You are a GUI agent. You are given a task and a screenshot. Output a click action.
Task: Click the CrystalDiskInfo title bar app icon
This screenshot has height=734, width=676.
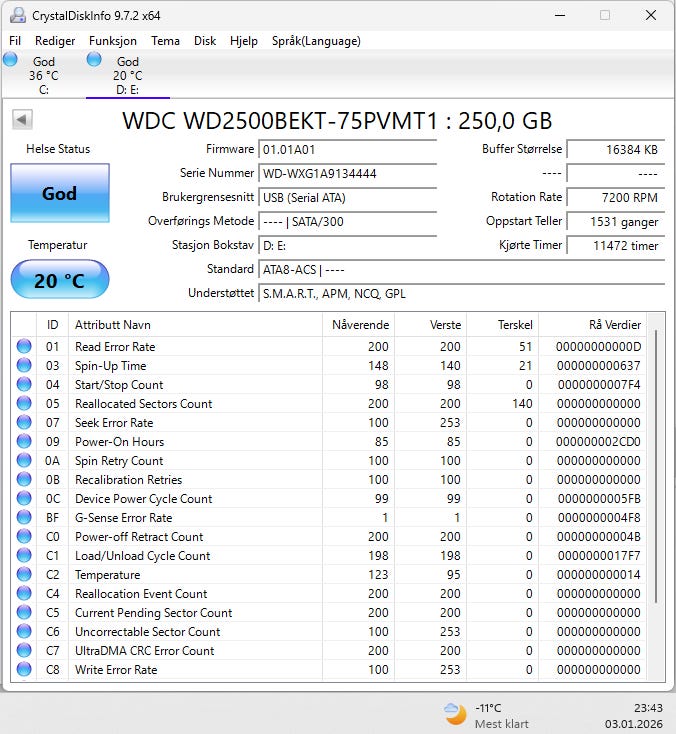coord(16,15)
